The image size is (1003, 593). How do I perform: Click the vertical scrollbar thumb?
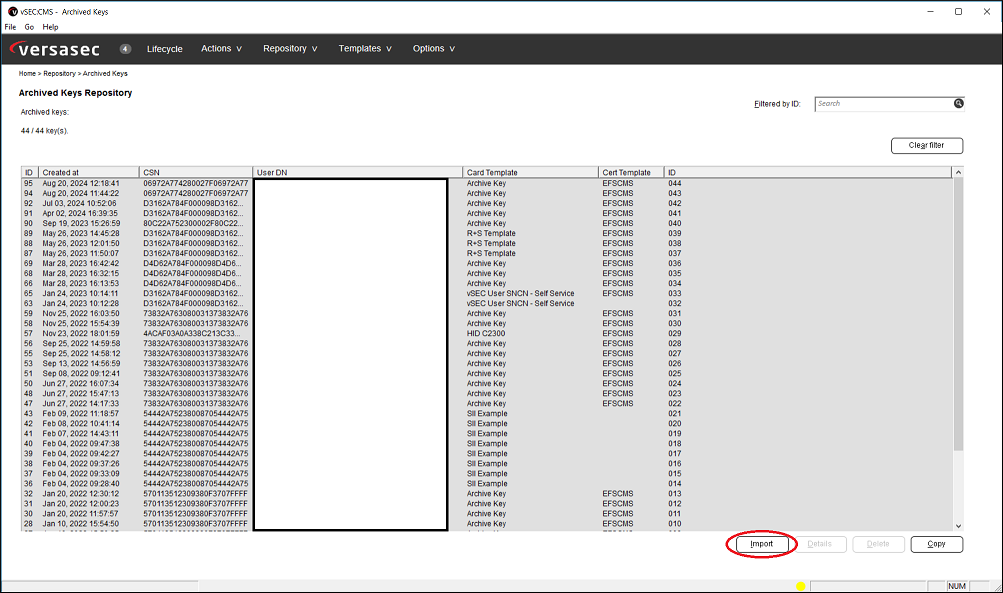coord(958,314)
